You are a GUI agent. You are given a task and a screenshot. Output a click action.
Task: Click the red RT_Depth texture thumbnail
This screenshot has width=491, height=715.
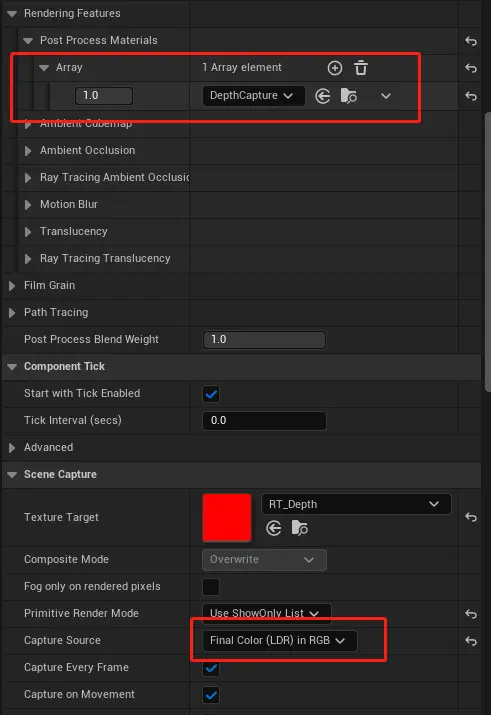pyautogui.click(x=227, y=517)
